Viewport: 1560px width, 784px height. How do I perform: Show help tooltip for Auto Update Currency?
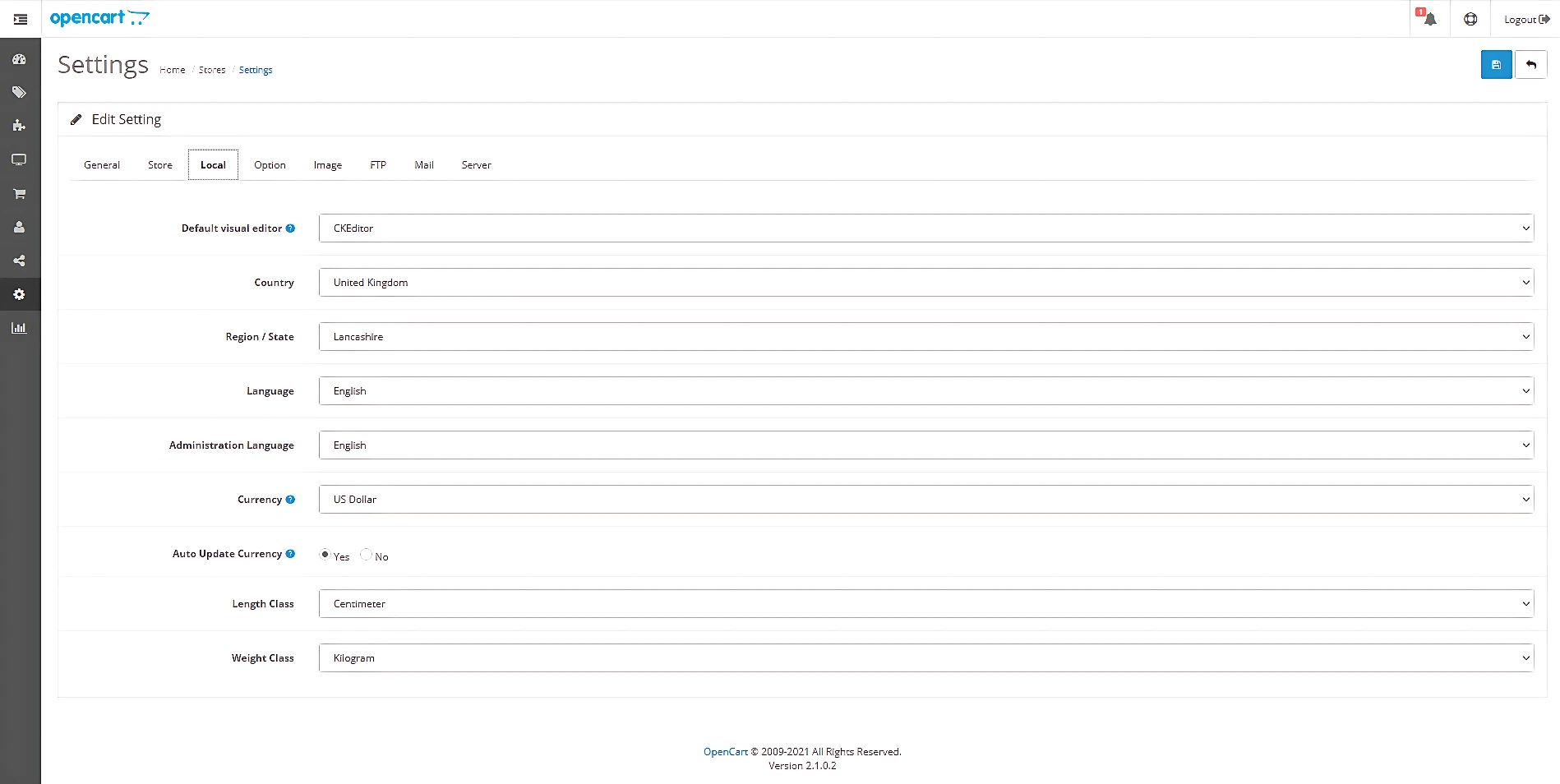(290, 554)
